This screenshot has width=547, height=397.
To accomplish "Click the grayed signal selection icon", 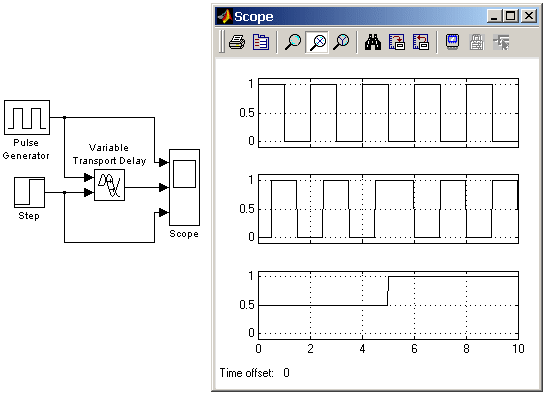I will pyautogui.click(x=501, y=43).
